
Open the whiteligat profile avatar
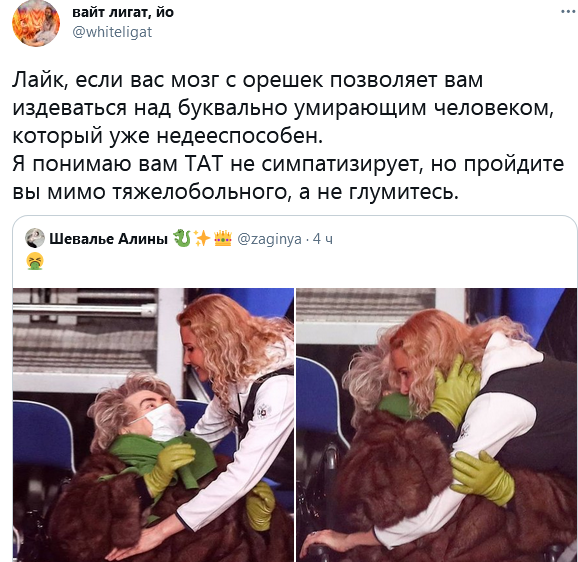click(x=36, y=23)
